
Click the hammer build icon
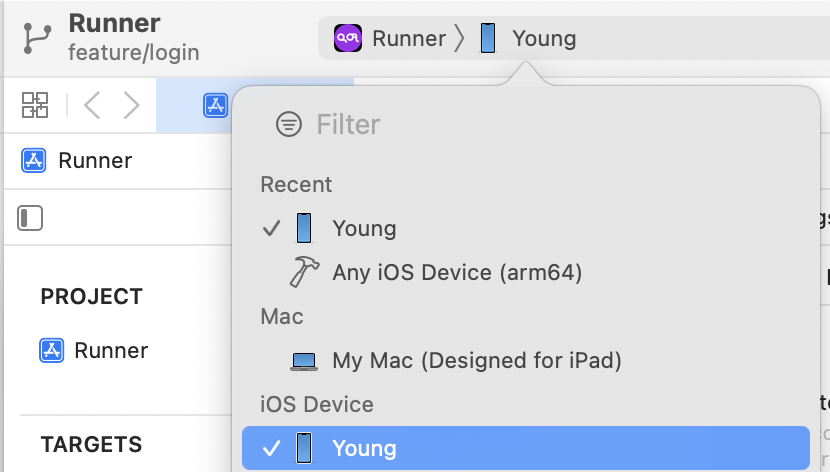pyautogui.click(x=304, y=272)
